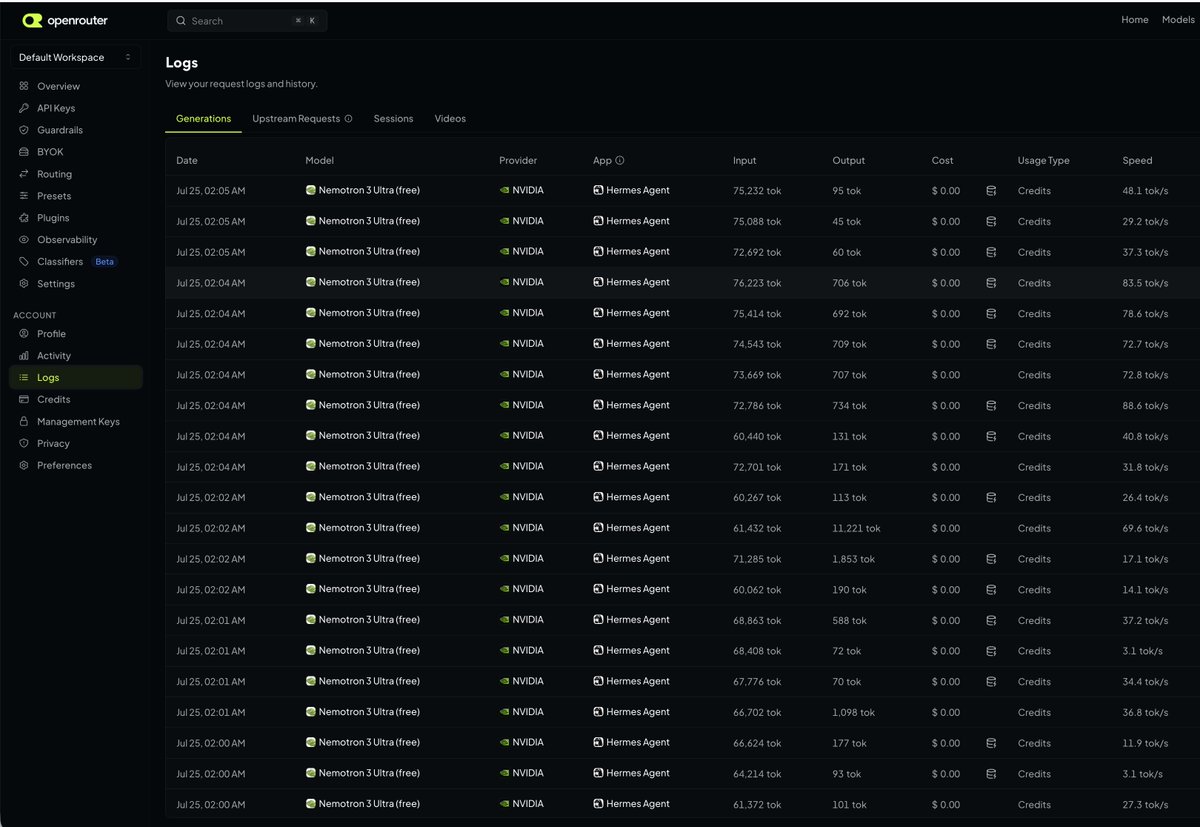Click the database icon in the 72,786 tok row
The width and height of the screenshot is (1200, 827).
click(x=991, y=406)
